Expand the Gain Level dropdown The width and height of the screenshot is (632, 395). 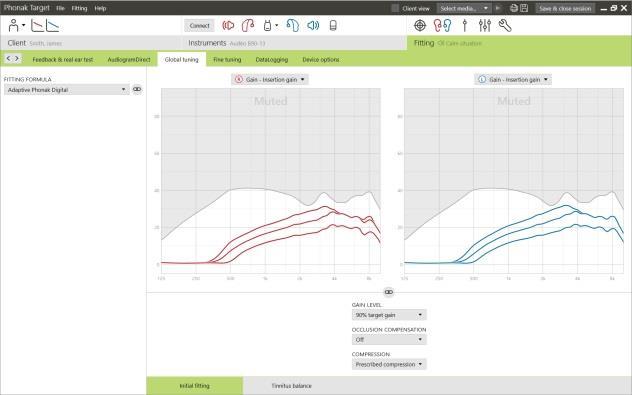tap(389, 315)
